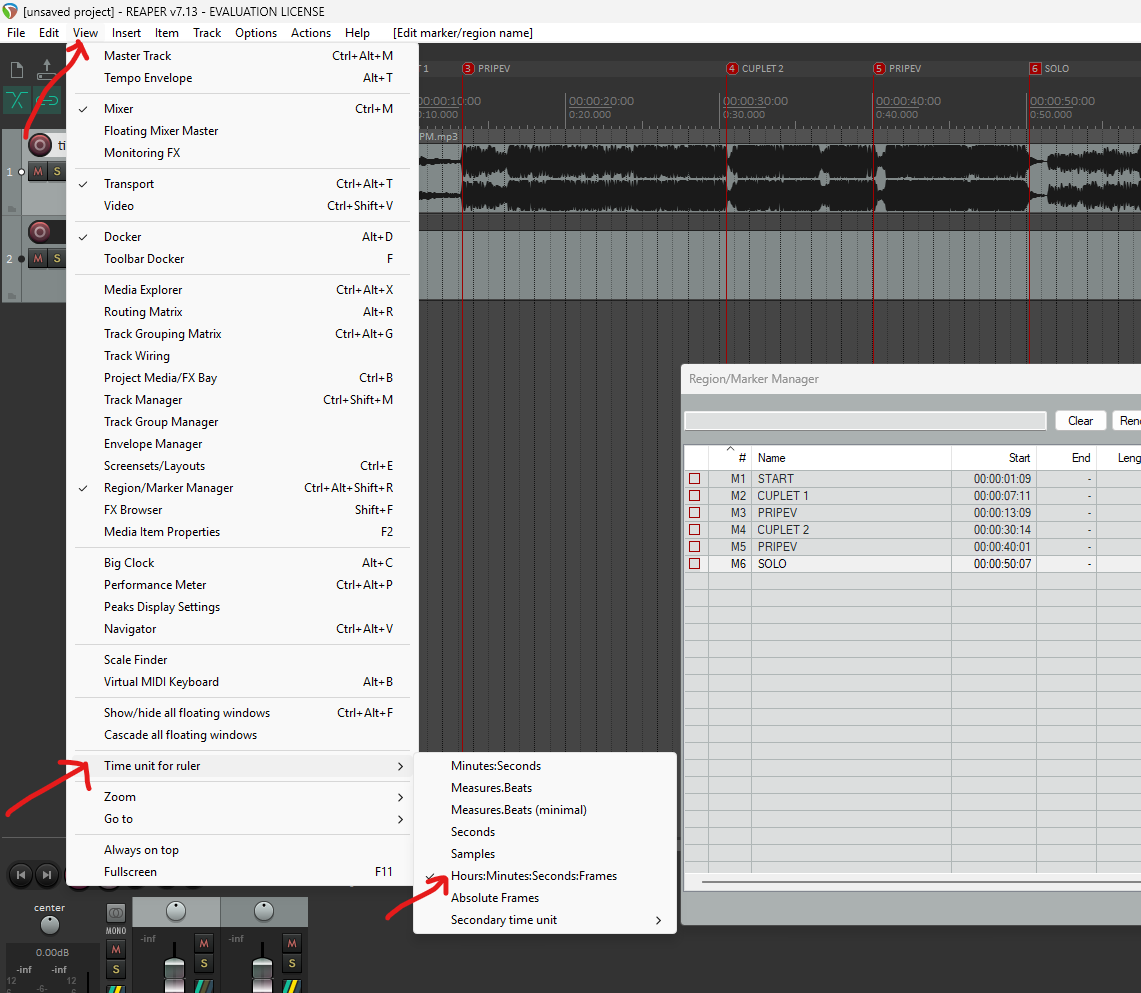This screenshot has height=993, width=1141.
Task: Go to project start transport button
Action: pos(21,874)
